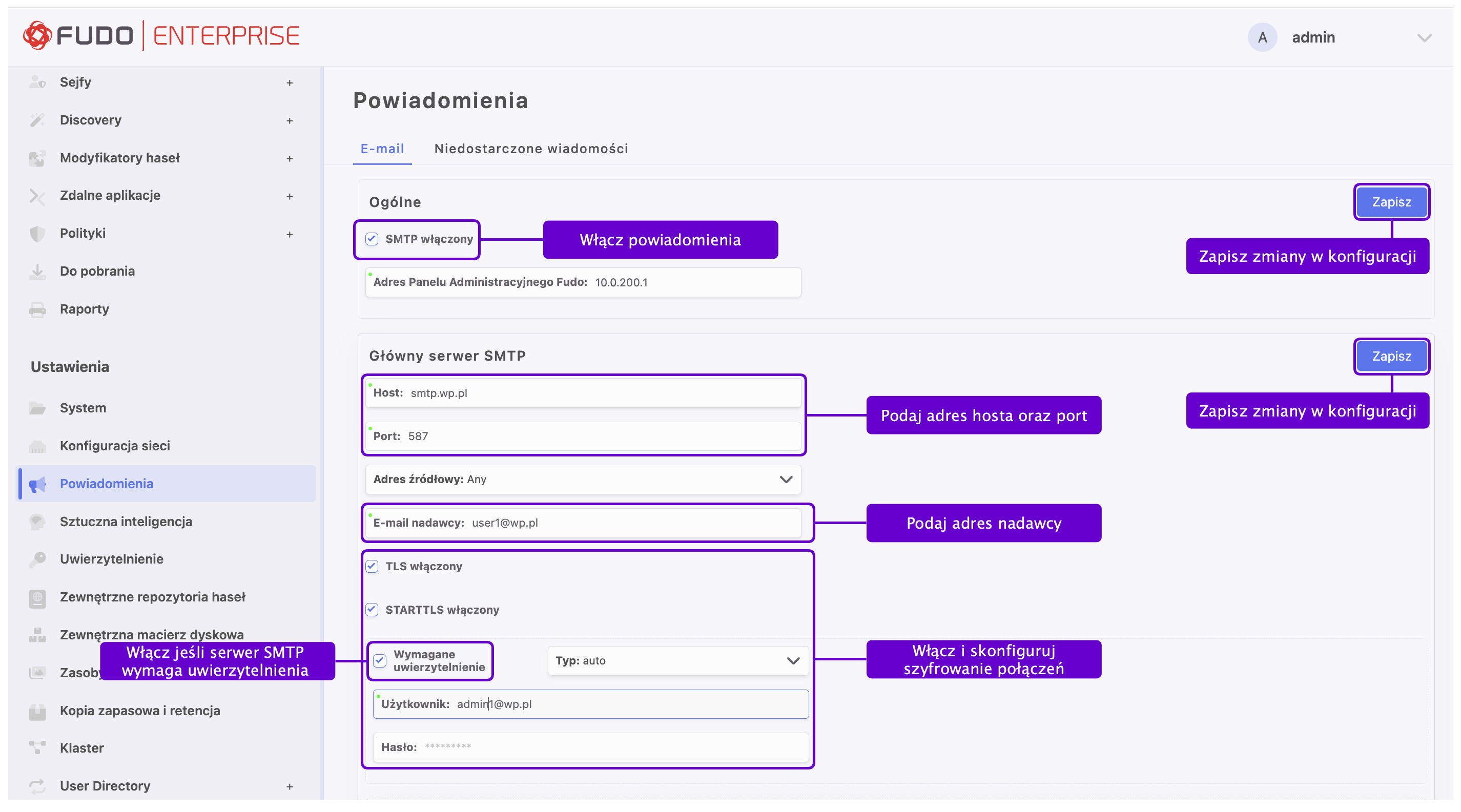Expand the admin user menu
1461x812 pixels.
coord(1424,37)
